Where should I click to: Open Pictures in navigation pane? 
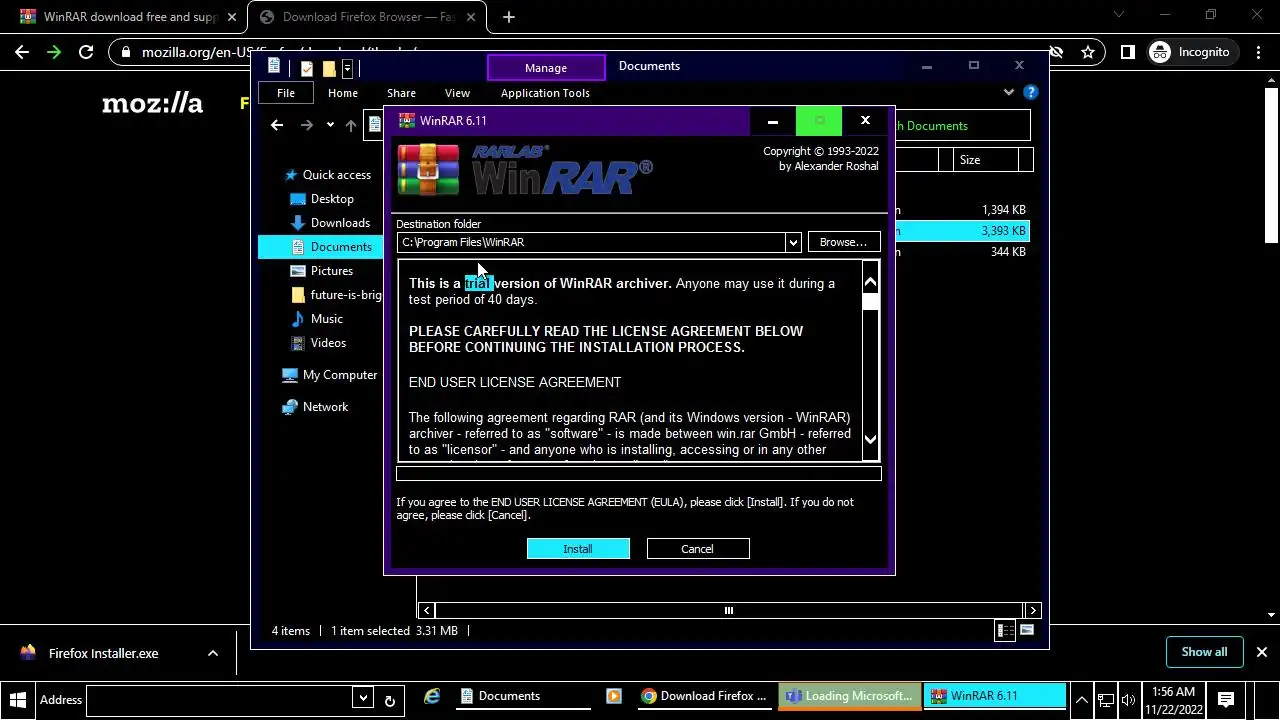pyautogui.click(x=321, y=271)
